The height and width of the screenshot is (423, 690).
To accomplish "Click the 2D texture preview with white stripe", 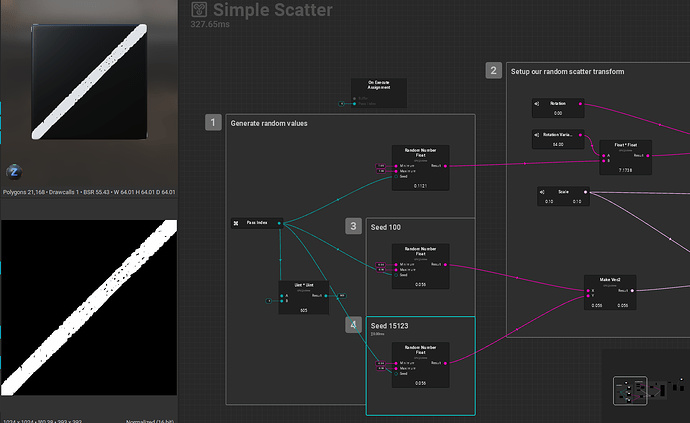I will click(88, 308).
